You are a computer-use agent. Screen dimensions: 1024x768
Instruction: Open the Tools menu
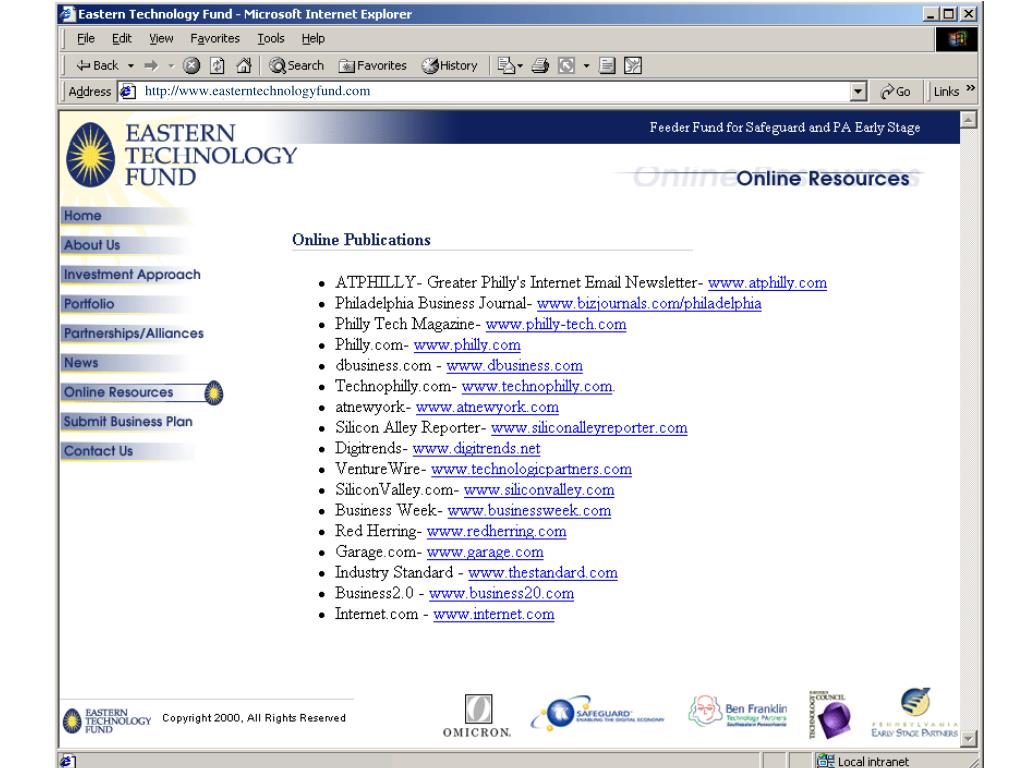tap(270, 39)
